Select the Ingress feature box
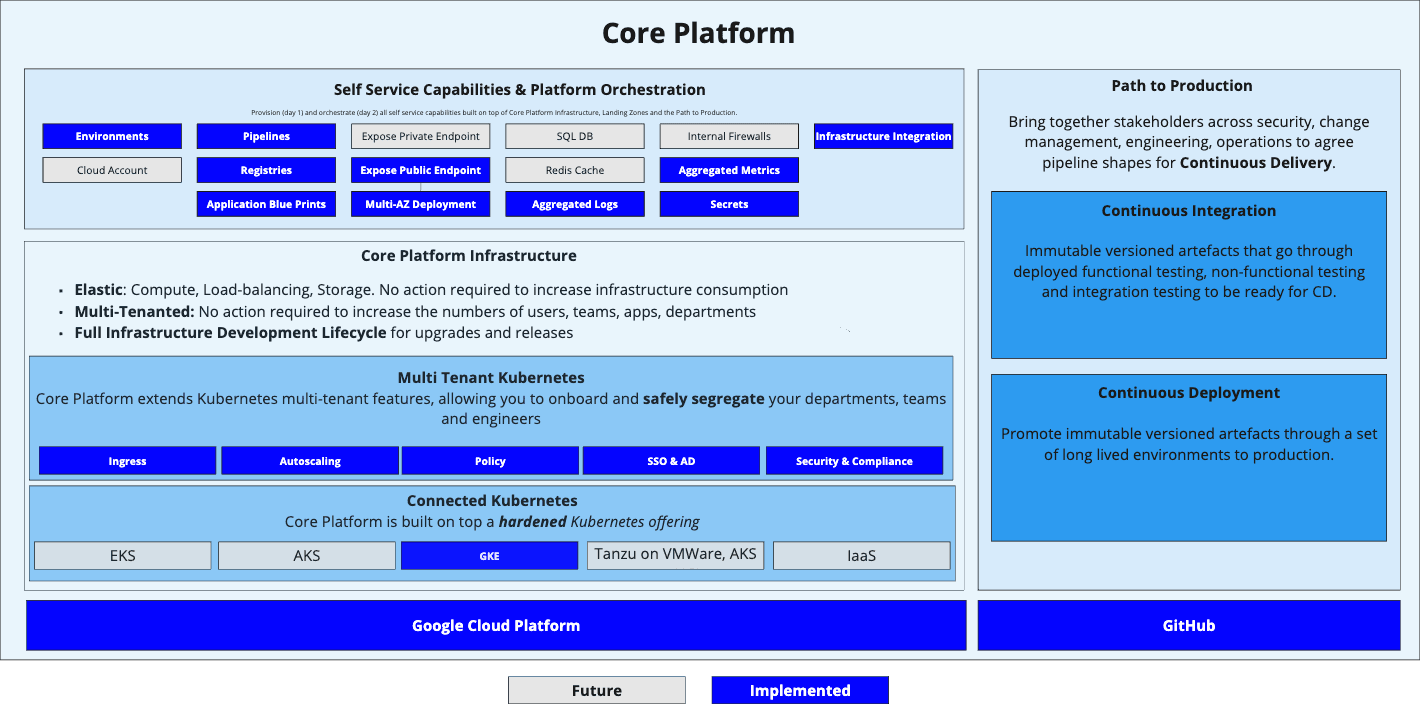 click(x=127, y=461)
